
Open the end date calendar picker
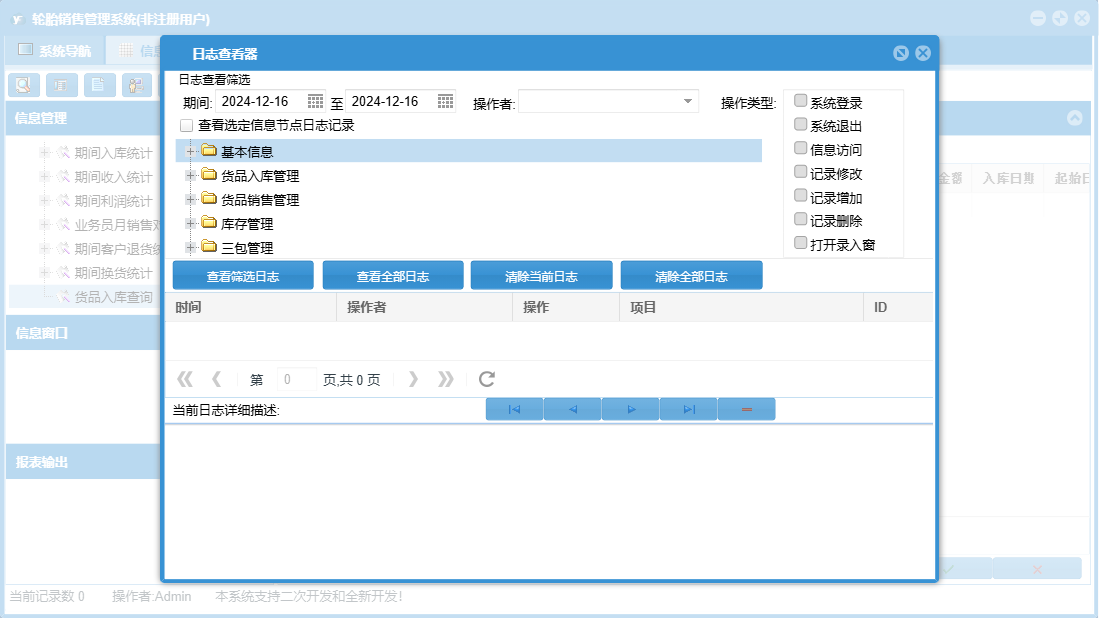click(x=445, y=101)
